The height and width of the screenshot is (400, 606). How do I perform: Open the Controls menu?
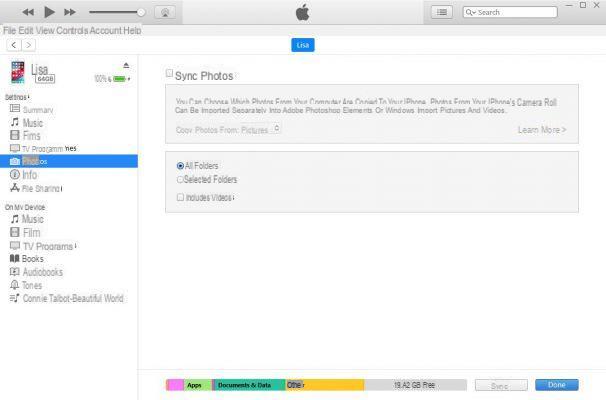click(72, 31)
